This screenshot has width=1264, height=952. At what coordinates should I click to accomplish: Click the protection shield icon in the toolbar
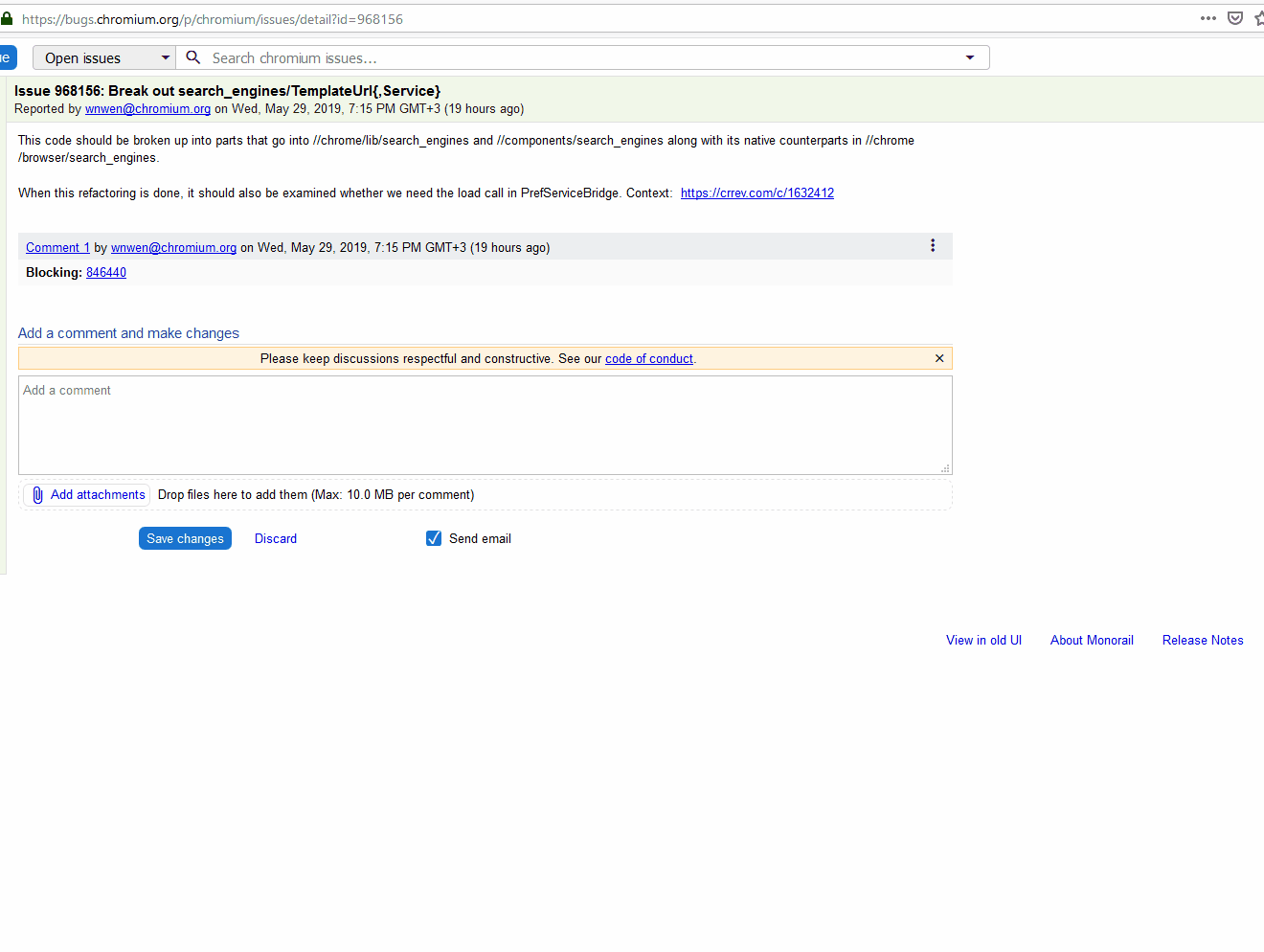(1234, 17)
